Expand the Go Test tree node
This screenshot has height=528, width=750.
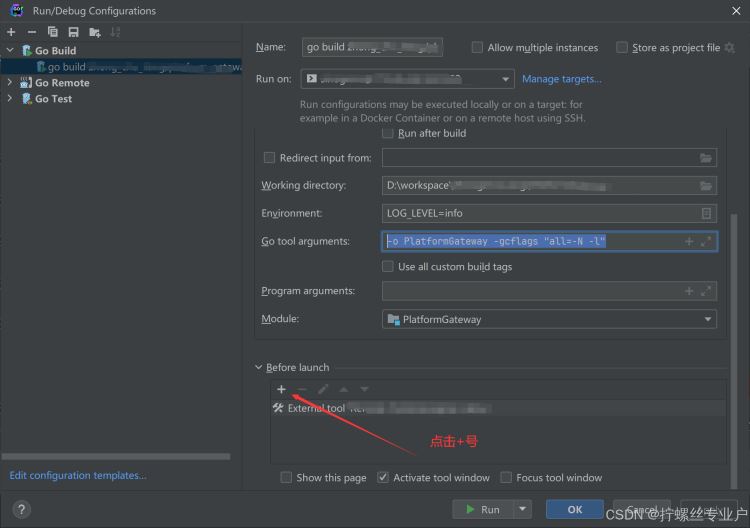click(10, 99)
